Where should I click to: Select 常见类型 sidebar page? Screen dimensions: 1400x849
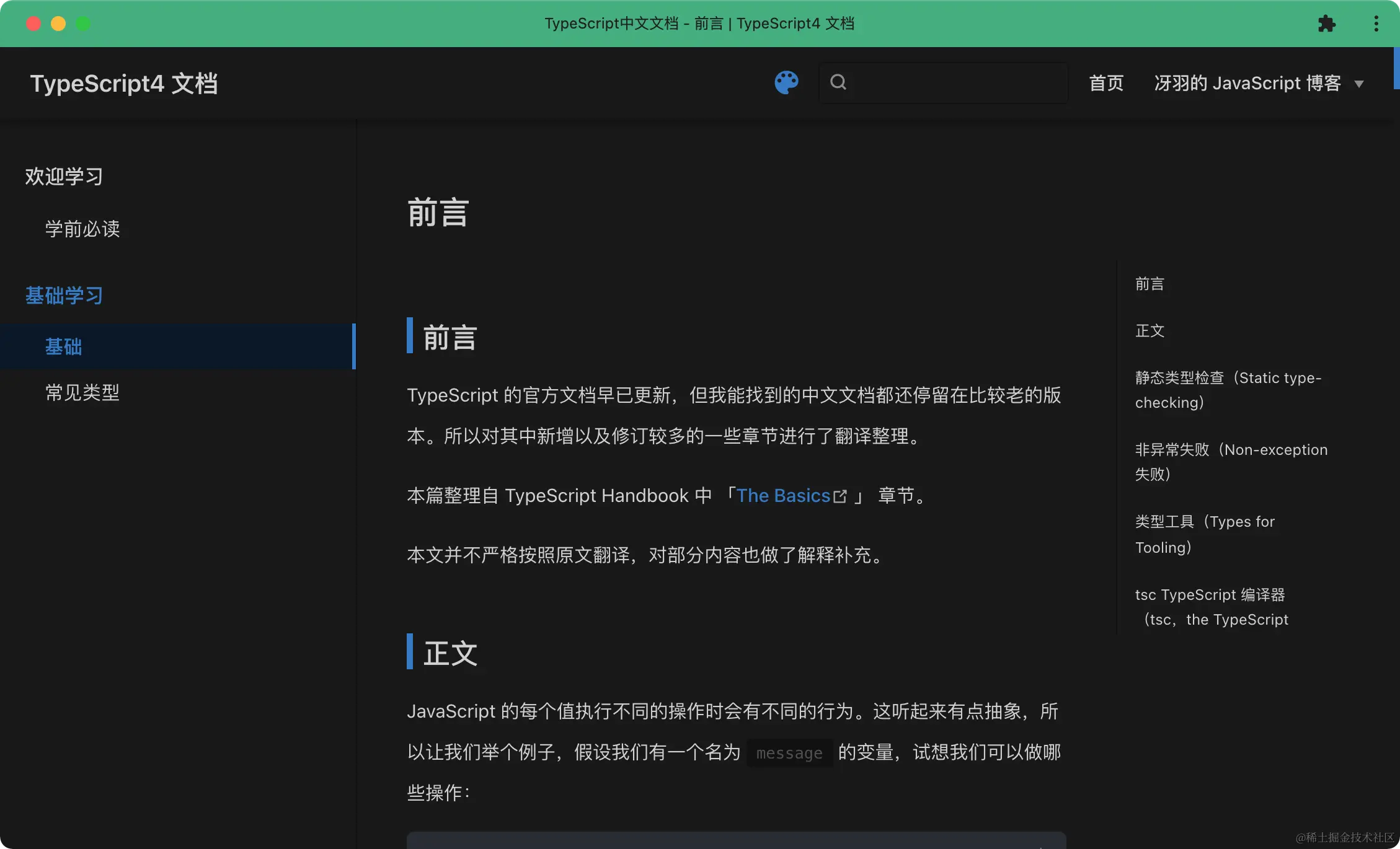point(82,392)
